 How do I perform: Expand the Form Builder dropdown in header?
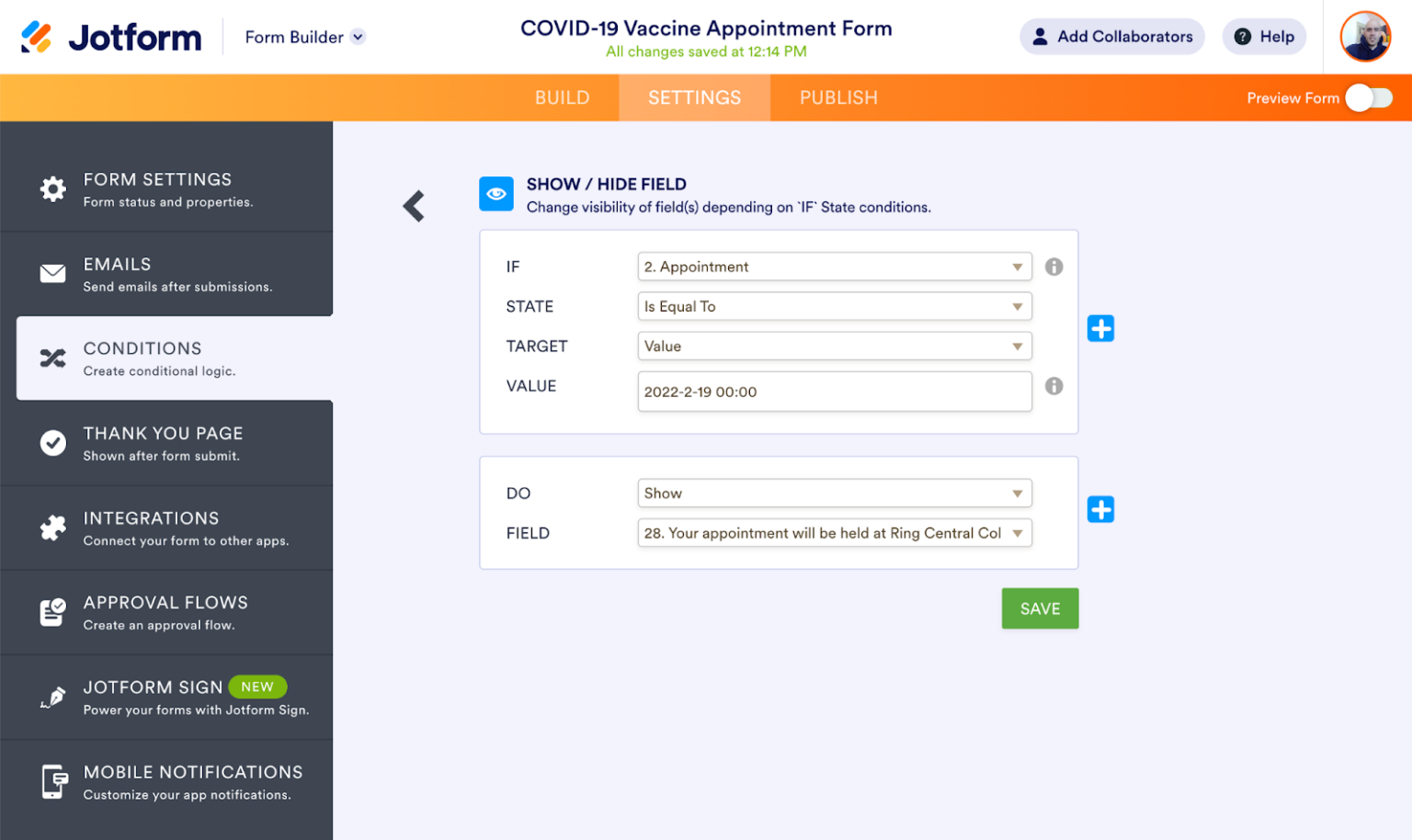pyautogui.click(x=303, y=37)
